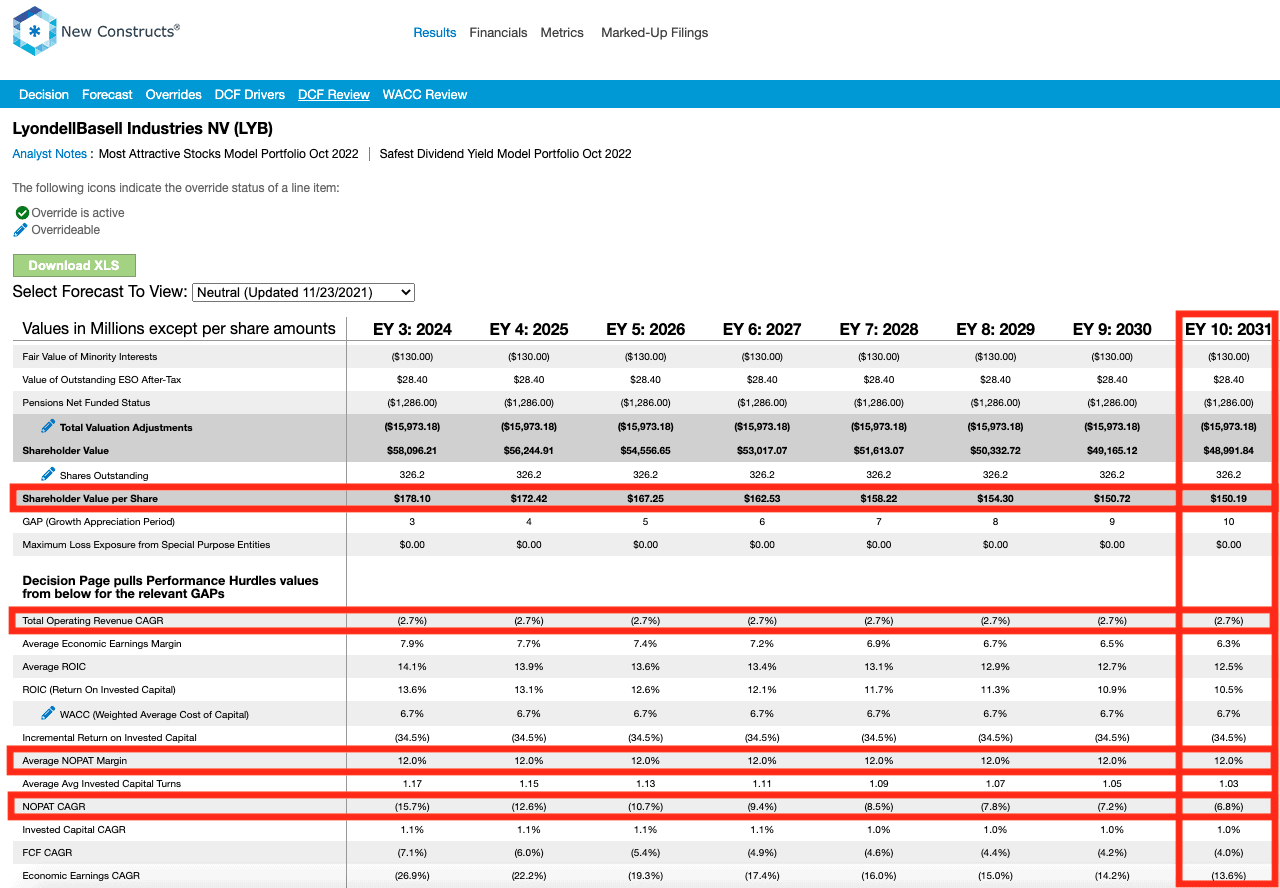Viewport: 1280px width, 888px height.
Task: Open Overrides in the blue submenu
Action: [174, 95]
